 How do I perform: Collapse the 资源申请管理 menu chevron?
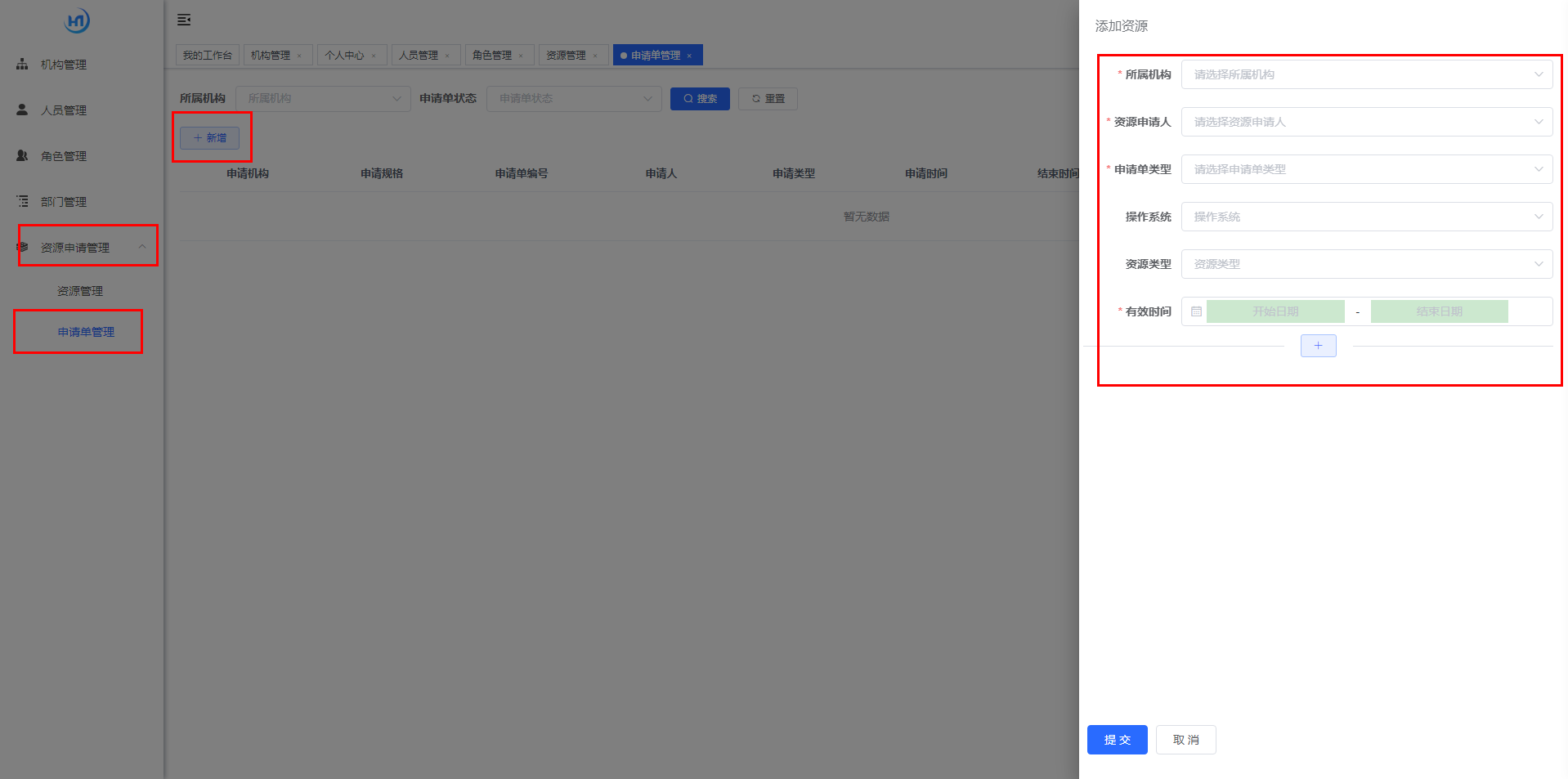point(142,247)
